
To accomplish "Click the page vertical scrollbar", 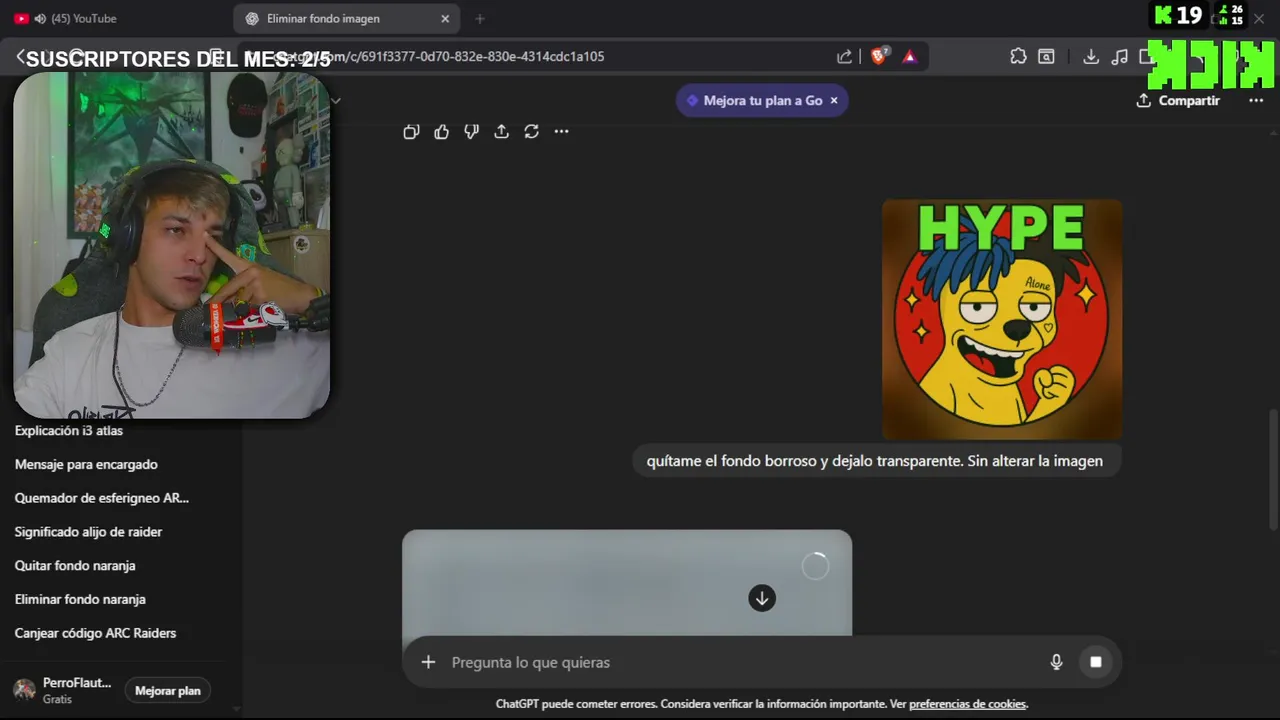I will point(1273,470).
